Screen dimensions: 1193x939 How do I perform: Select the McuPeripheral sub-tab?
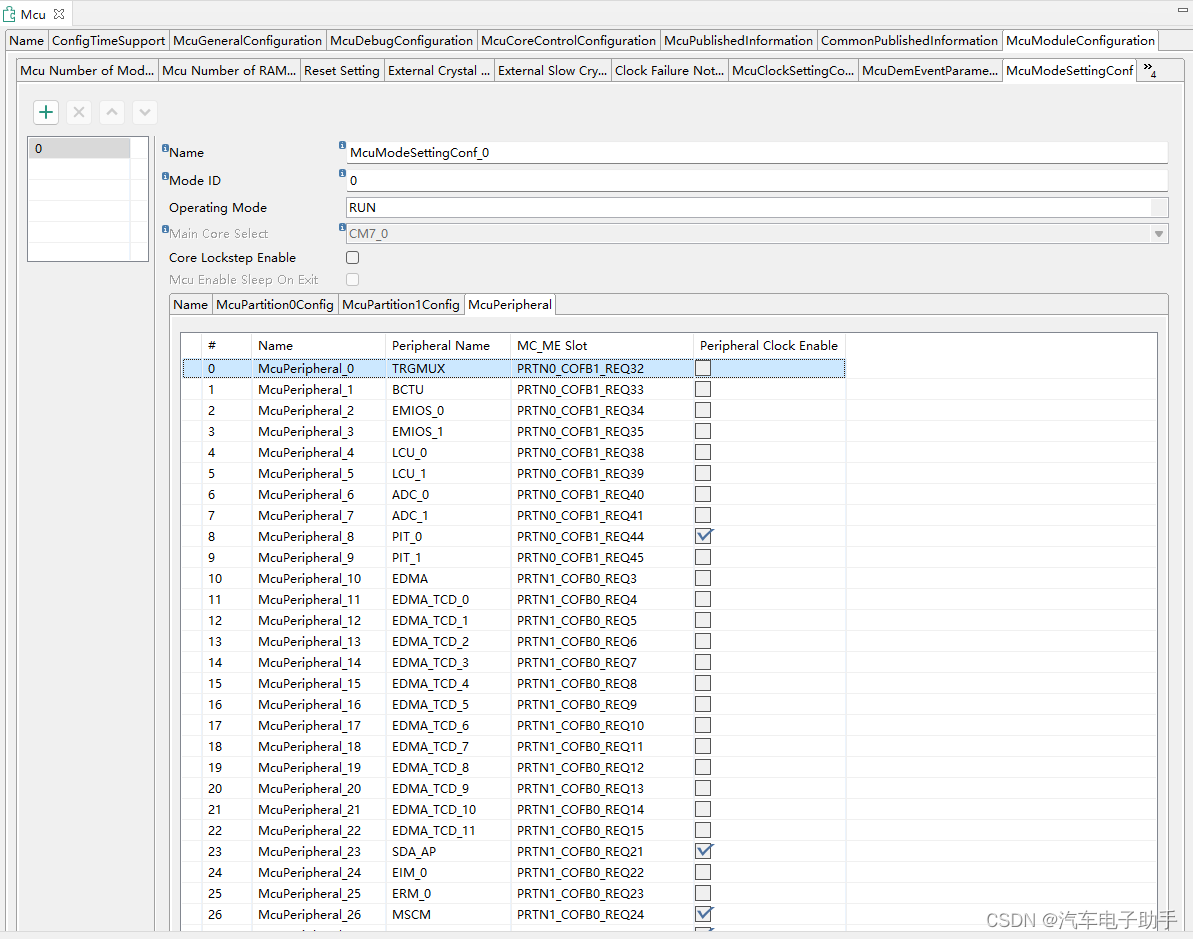510,304
